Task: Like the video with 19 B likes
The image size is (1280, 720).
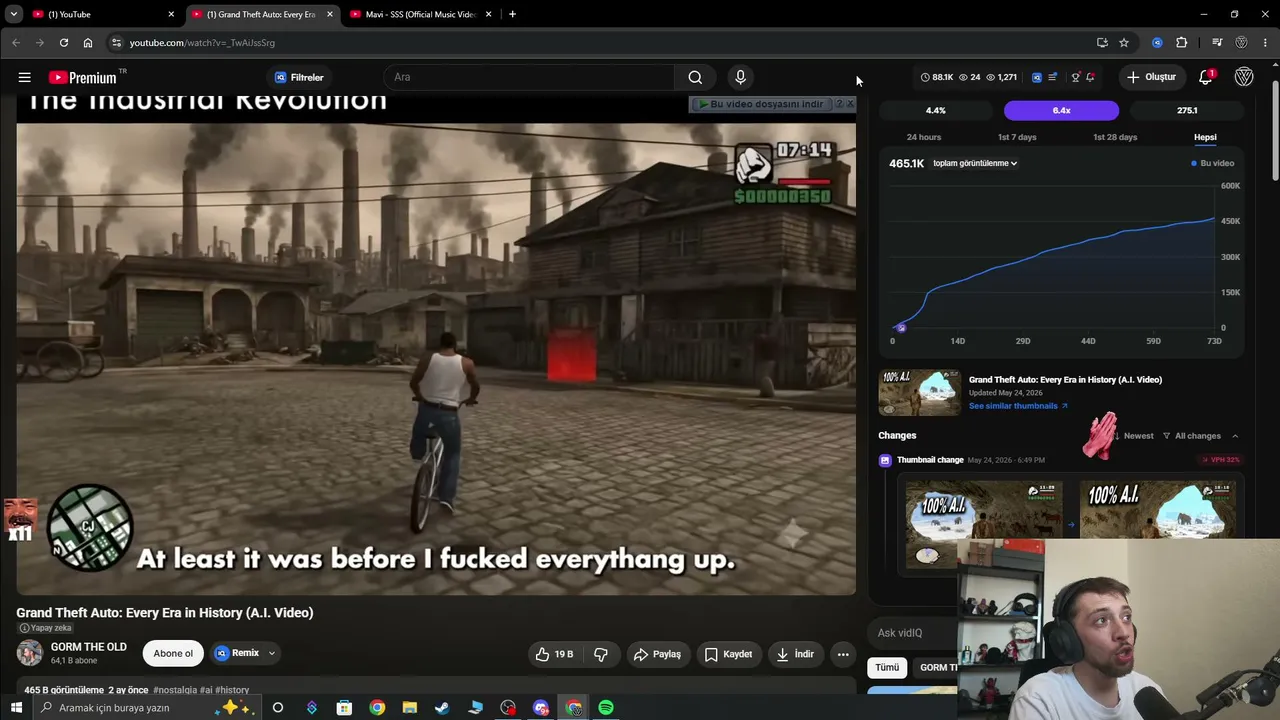Action: (554, 654)
